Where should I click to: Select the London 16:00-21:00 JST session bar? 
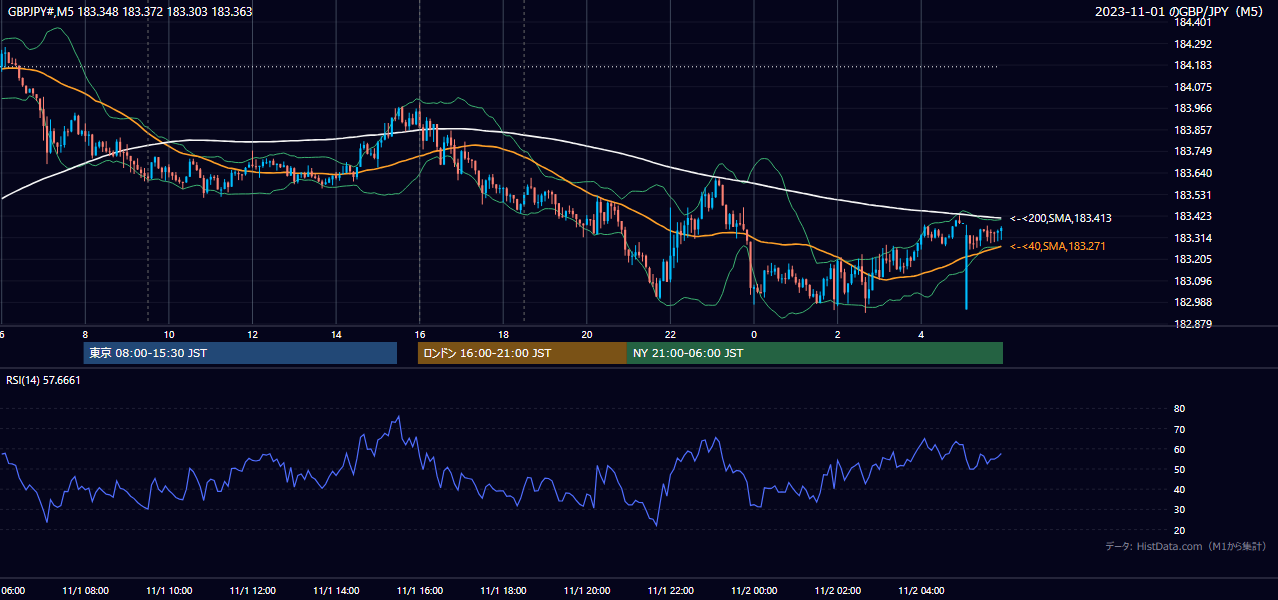point(522,353)
